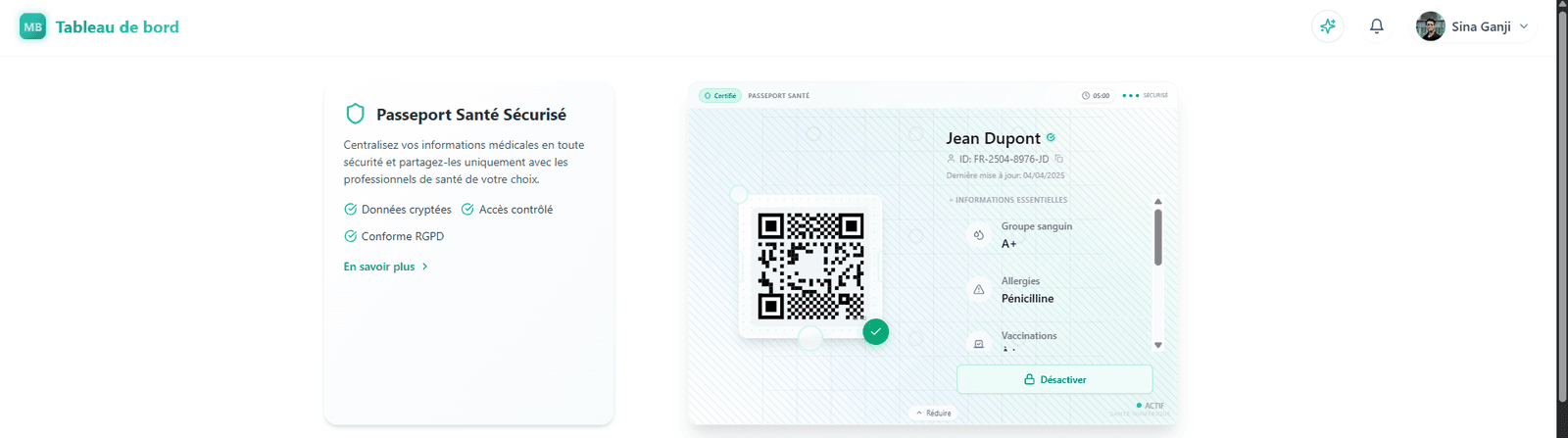Click the vaccinations icon

[979, 344]
